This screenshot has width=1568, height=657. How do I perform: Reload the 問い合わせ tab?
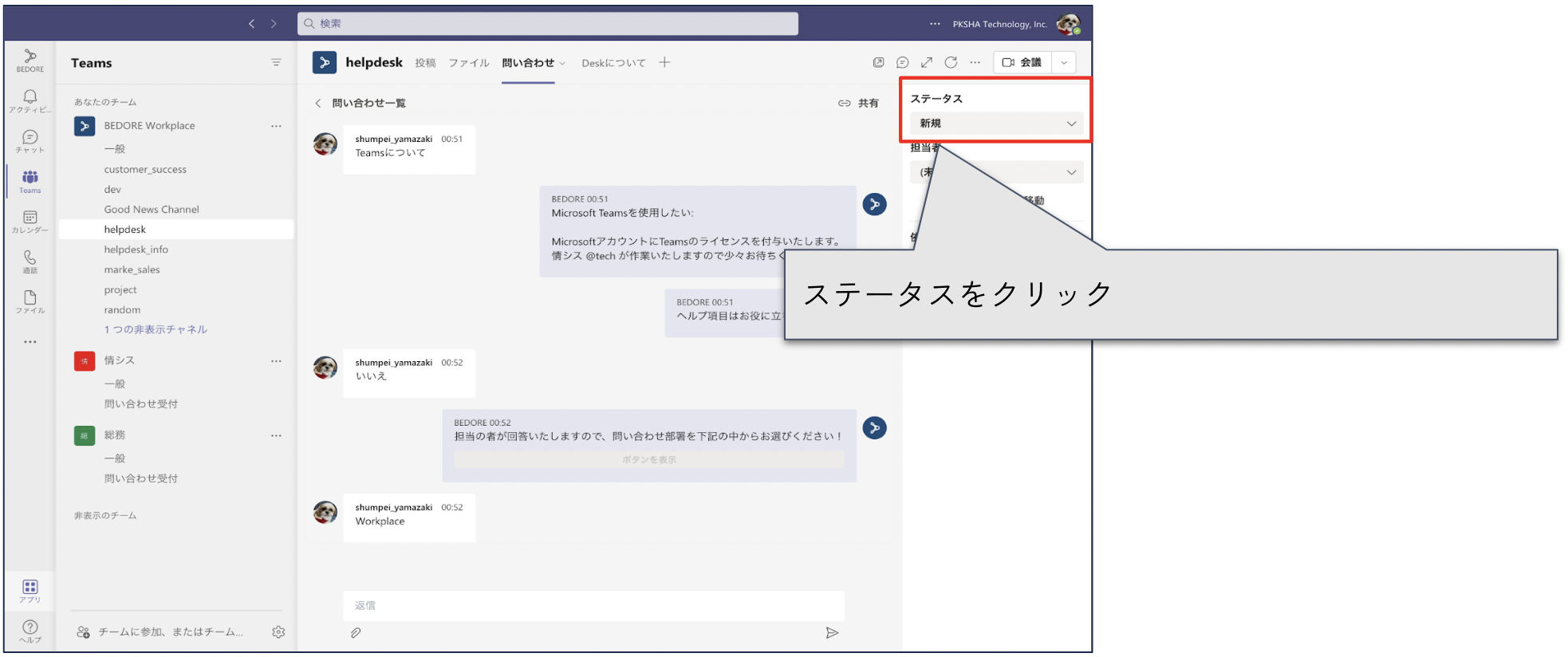pos(951,62)
